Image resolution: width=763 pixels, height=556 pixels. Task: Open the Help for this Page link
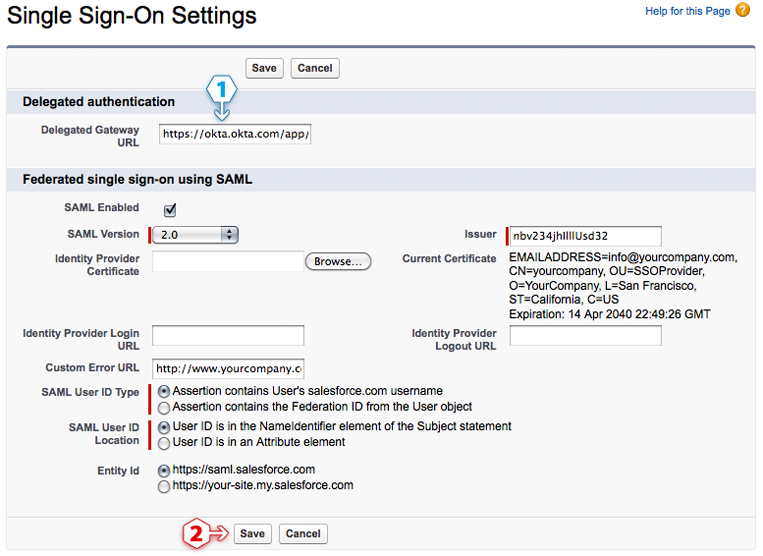point(687,11)
